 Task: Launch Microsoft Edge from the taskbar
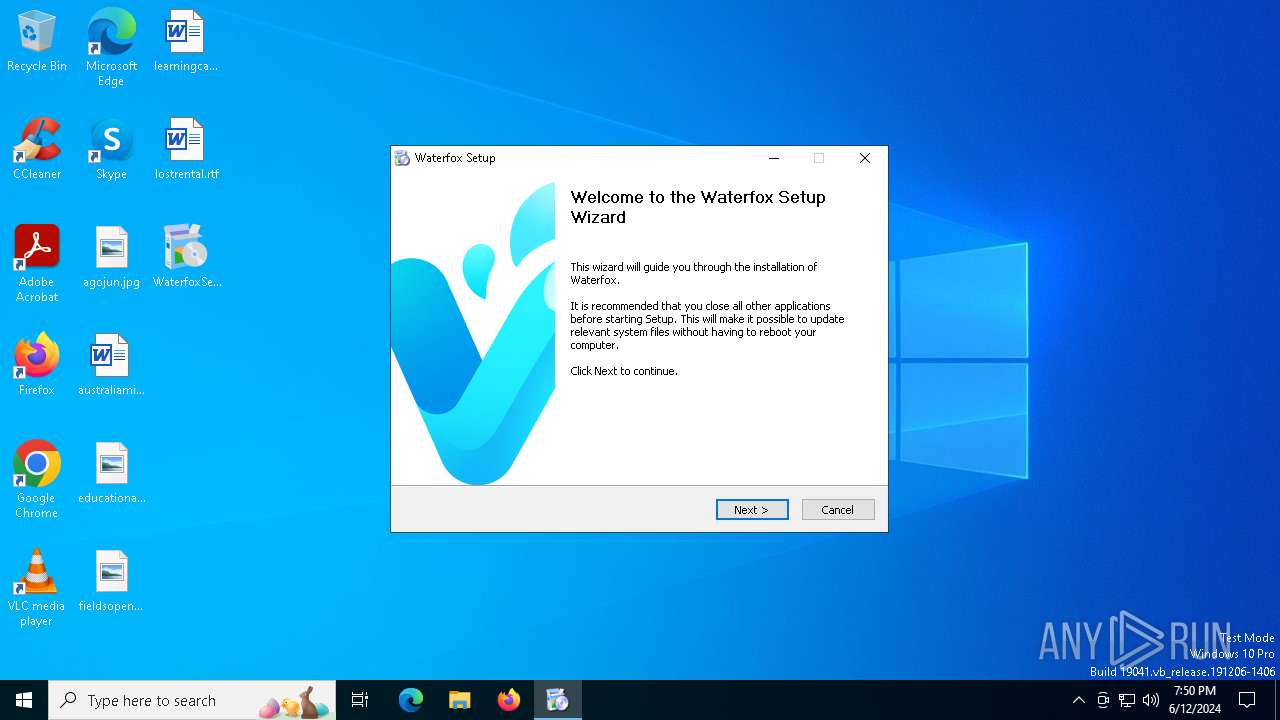pyautogui.click(x=411, y=700)
